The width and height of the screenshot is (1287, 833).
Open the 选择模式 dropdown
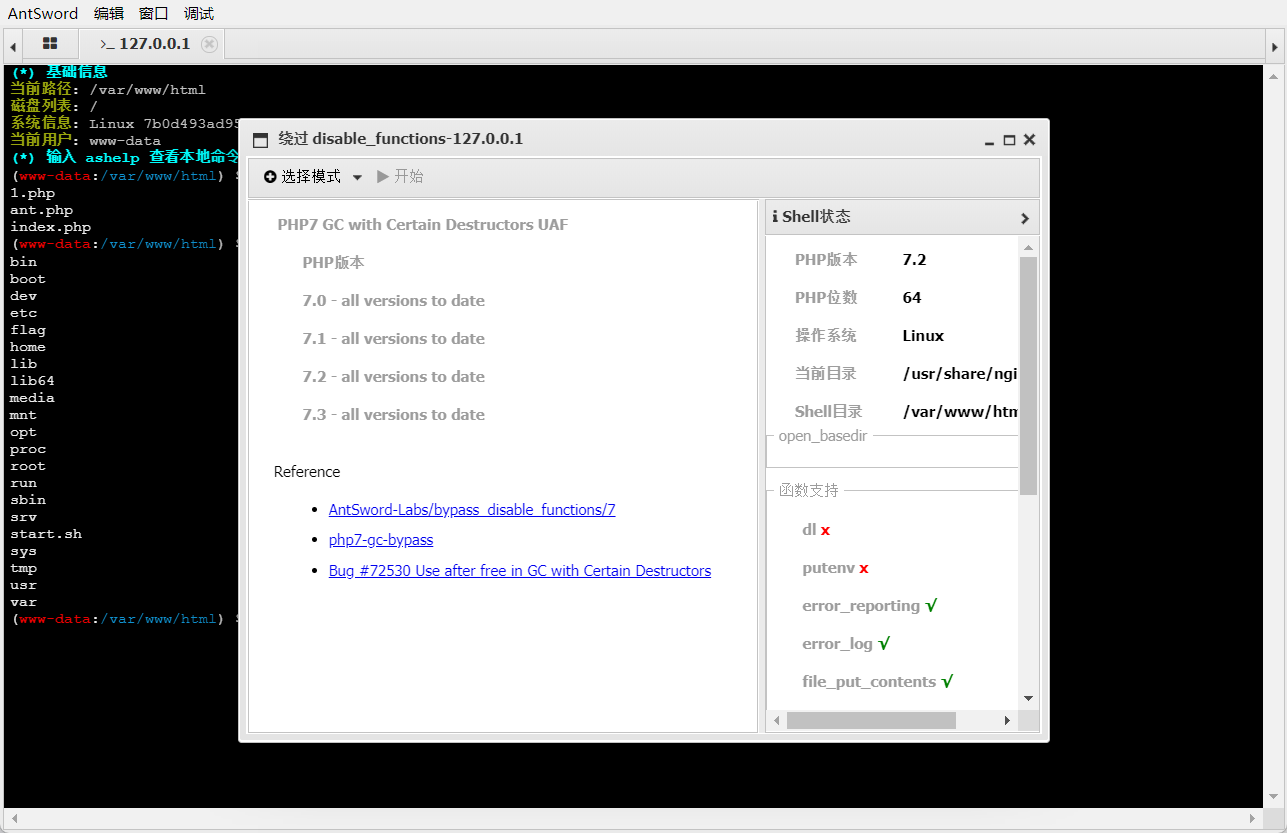313,177
